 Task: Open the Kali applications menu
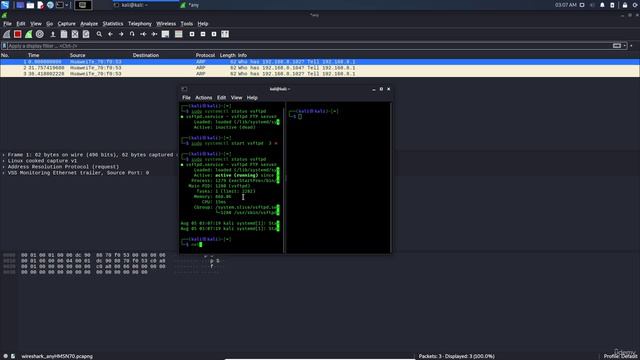click(x=5, y=5)
